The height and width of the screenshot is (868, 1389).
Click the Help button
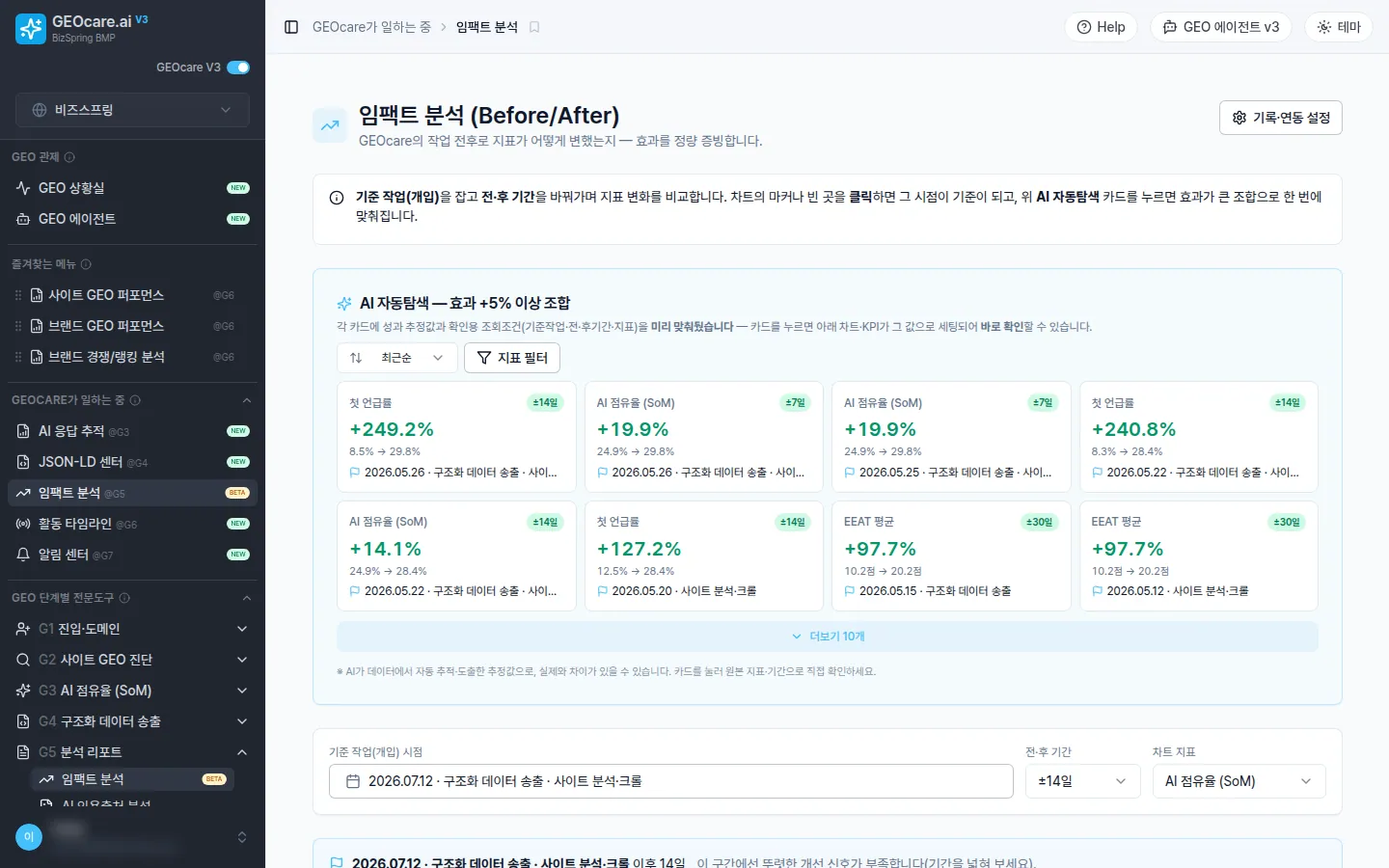point(1101,27)
